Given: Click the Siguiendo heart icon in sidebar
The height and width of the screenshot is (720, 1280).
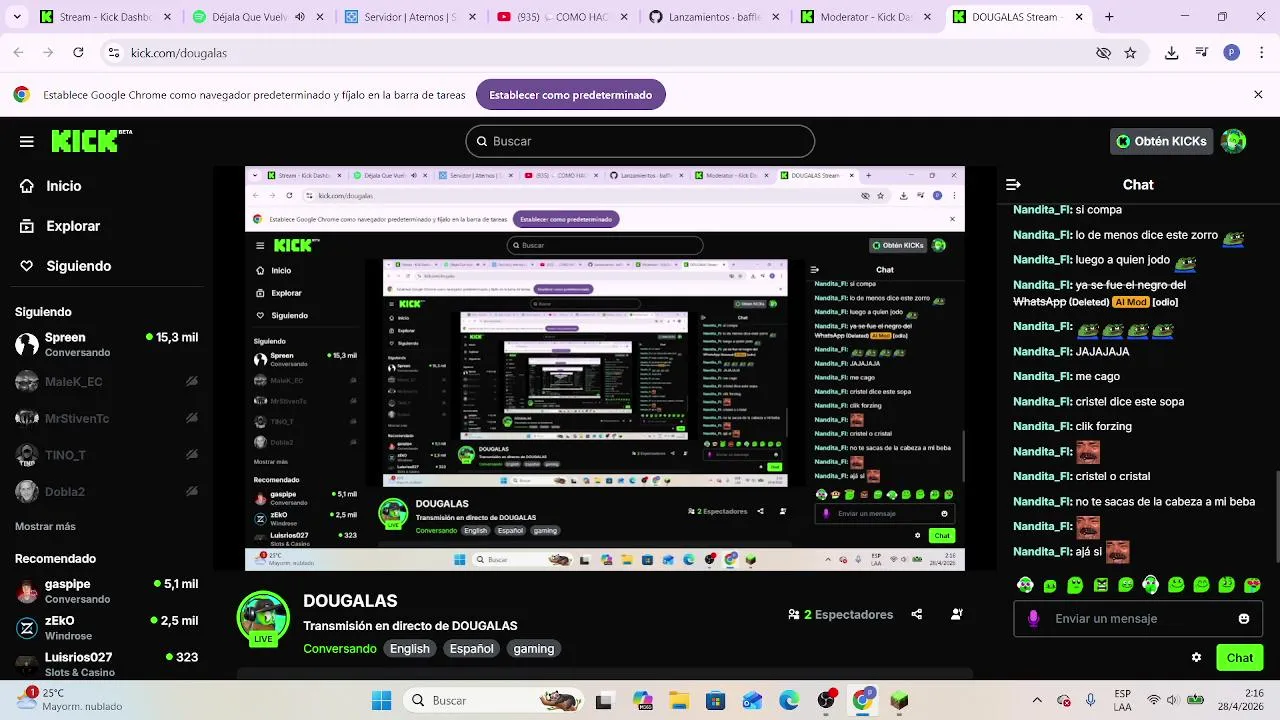Looking at the screenshot, I should (27, 266).
